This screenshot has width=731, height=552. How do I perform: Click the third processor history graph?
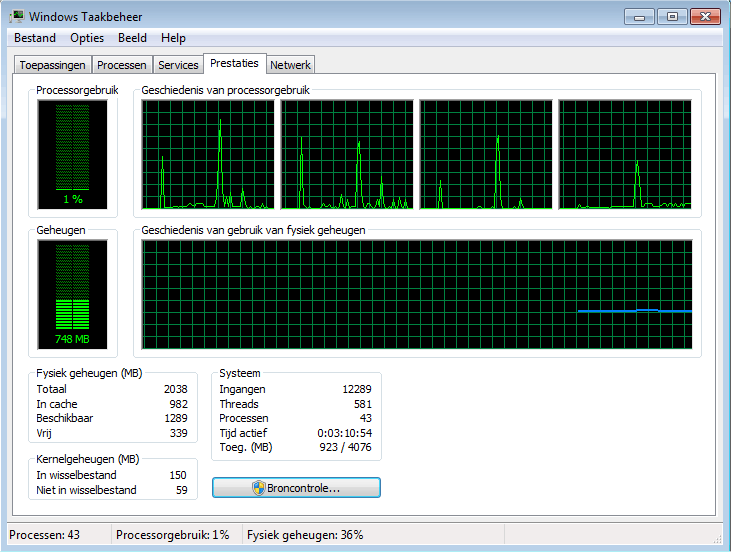tap(486, 154)
